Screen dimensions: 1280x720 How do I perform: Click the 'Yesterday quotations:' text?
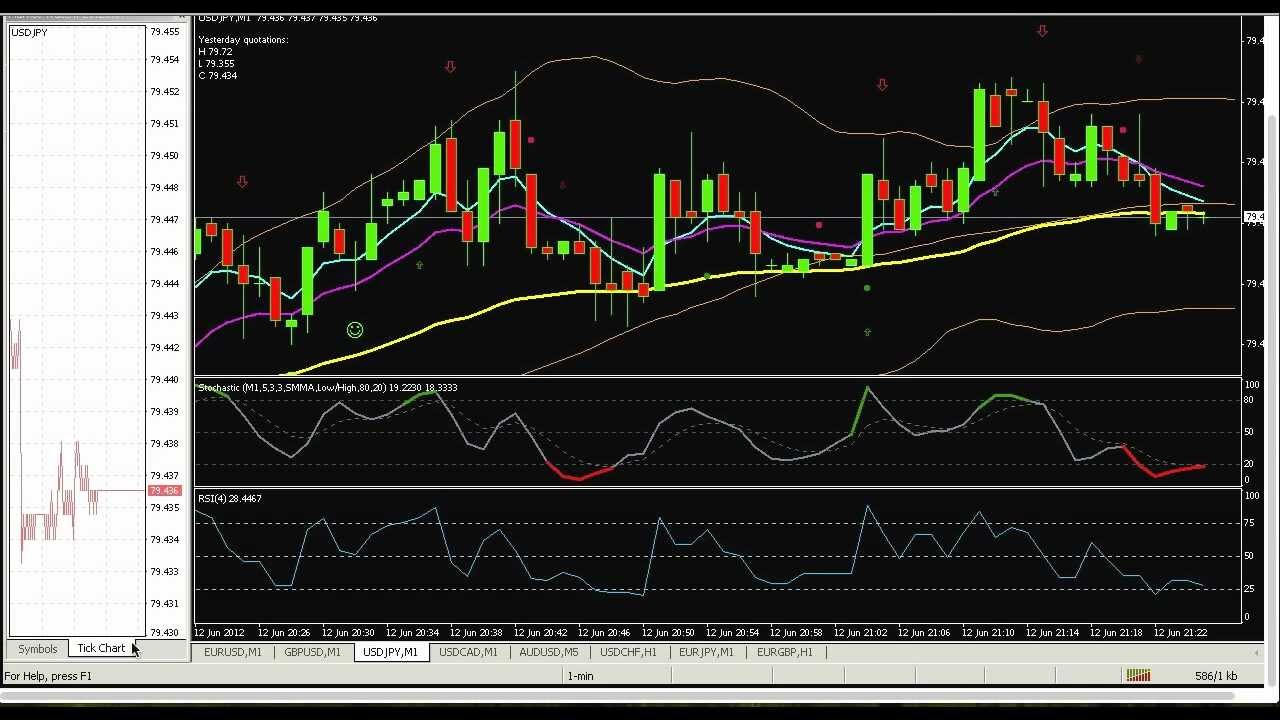point(243,40)
